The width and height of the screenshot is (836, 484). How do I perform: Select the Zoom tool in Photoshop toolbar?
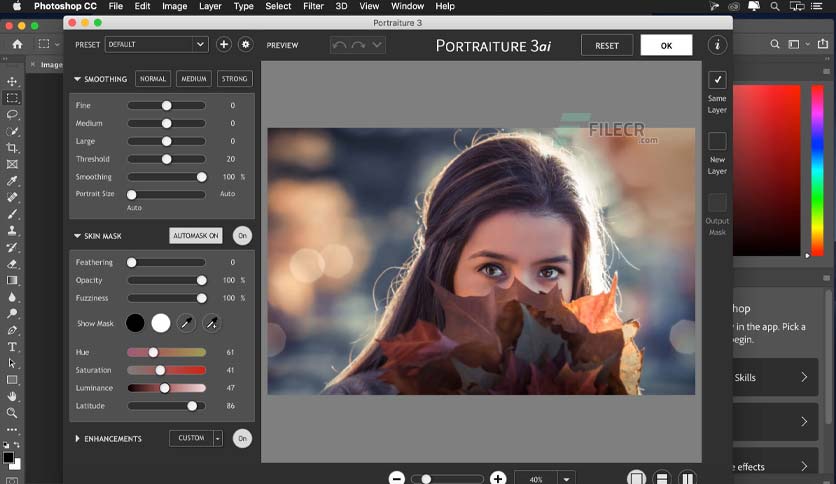tap(12, 413)
